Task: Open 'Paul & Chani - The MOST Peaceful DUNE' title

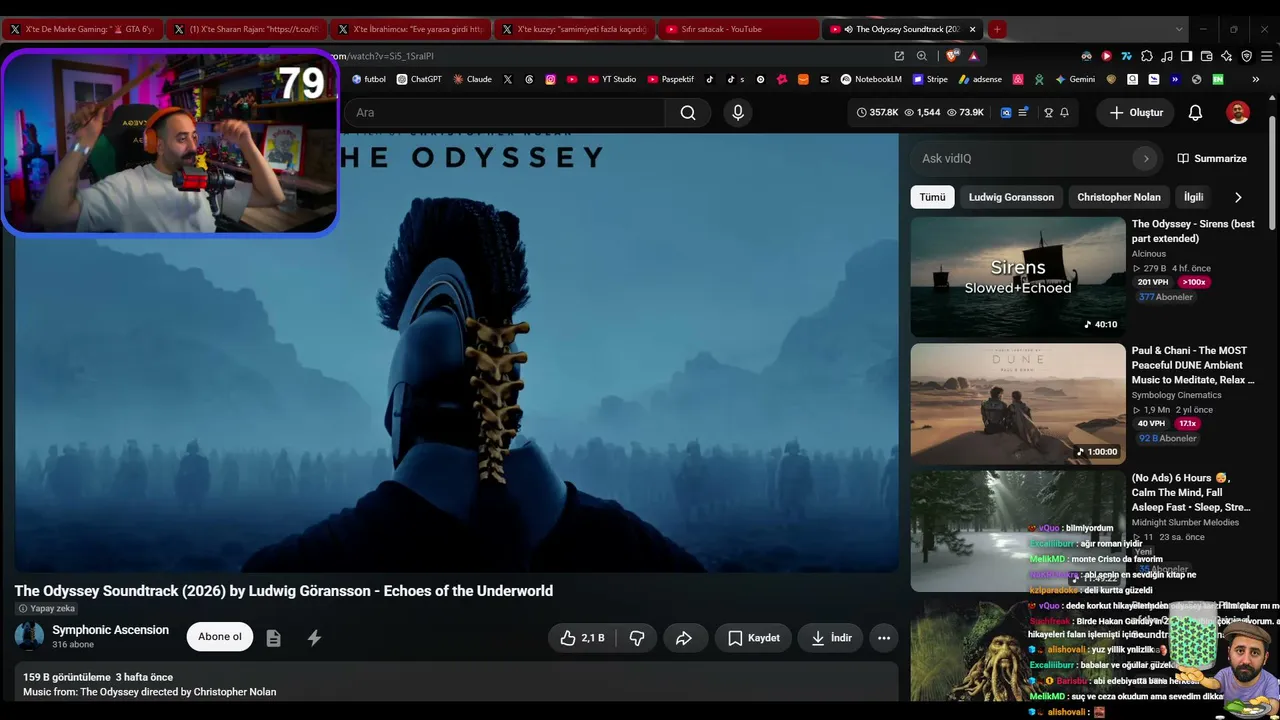Action: (1193, 365)
